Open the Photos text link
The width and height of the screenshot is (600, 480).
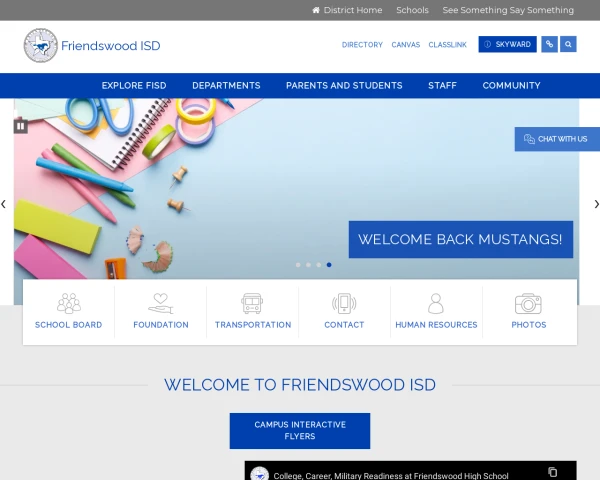coord(529,325)
